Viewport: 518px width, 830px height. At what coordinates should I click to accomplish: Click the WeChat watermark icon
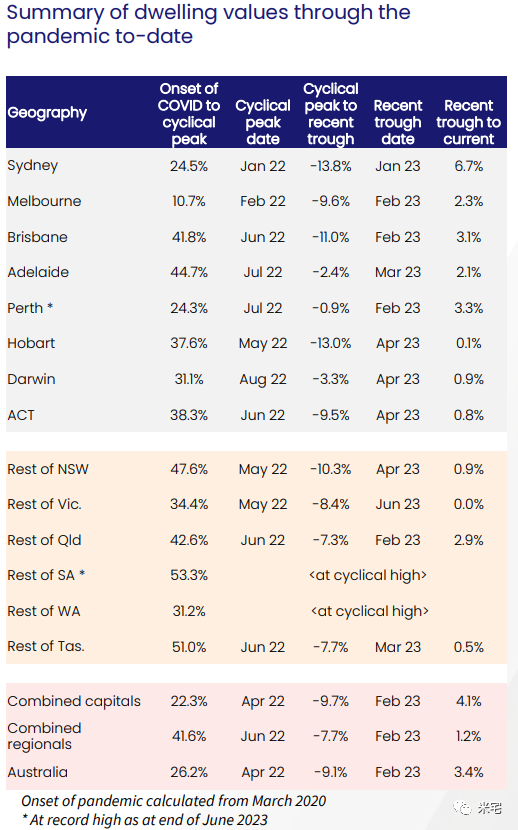[463, 808]
